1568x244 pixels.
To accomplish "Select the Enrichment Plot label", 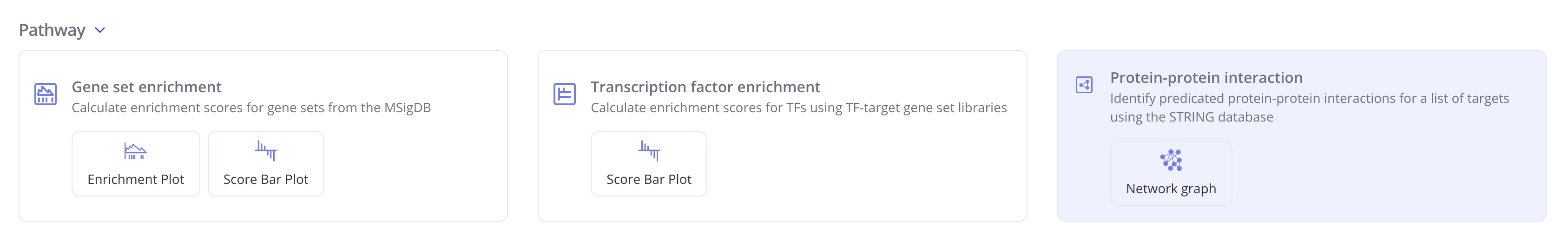I will click(136, 179).
